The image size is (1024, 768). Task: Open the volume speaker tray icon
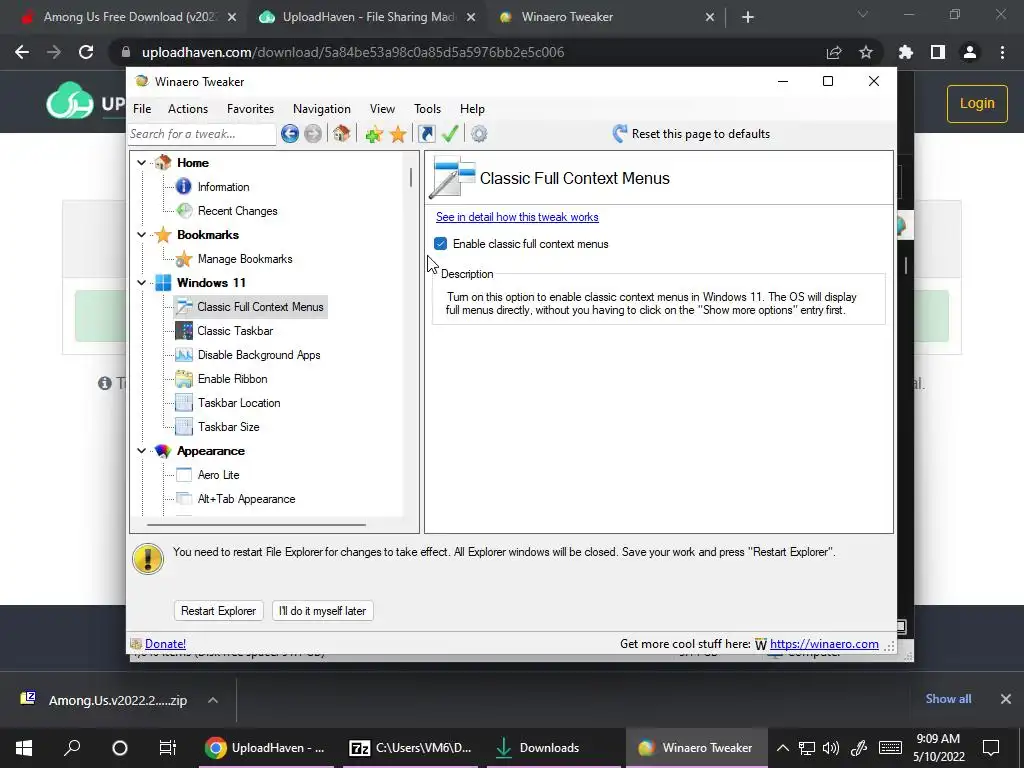tap(831, 748)
